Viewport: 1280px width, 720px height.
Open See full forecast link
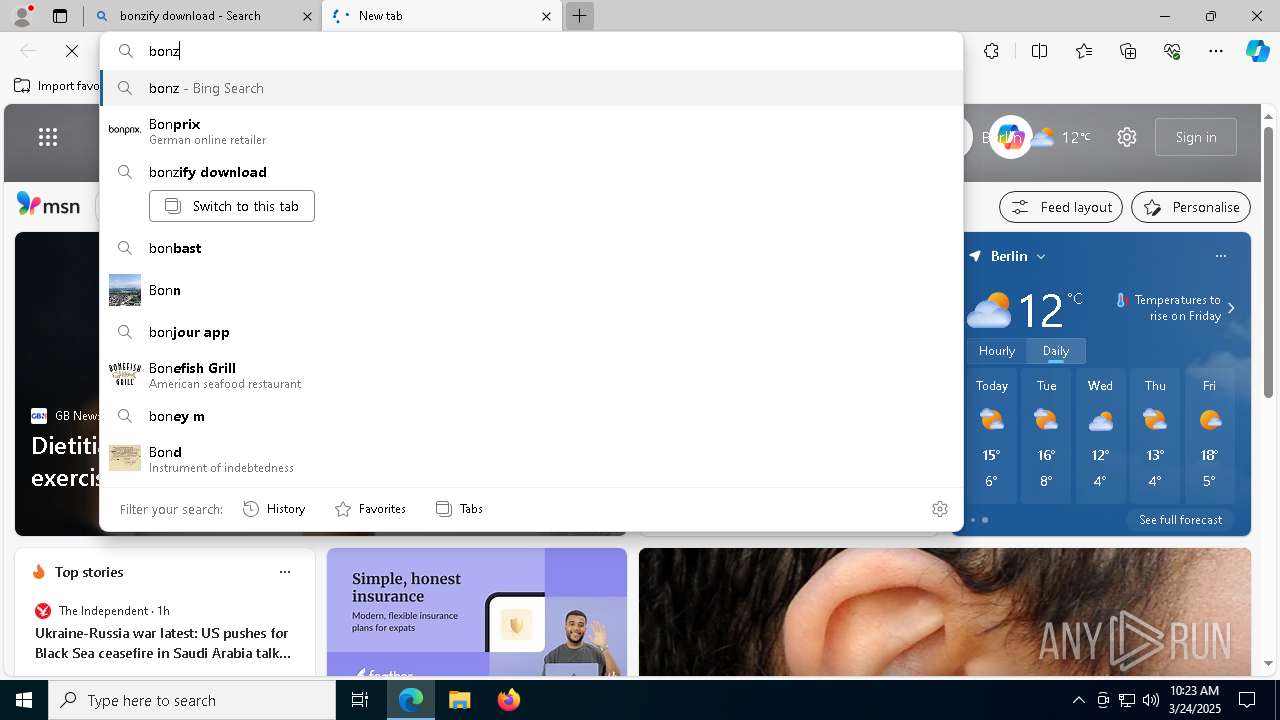tap(1180, 520)
